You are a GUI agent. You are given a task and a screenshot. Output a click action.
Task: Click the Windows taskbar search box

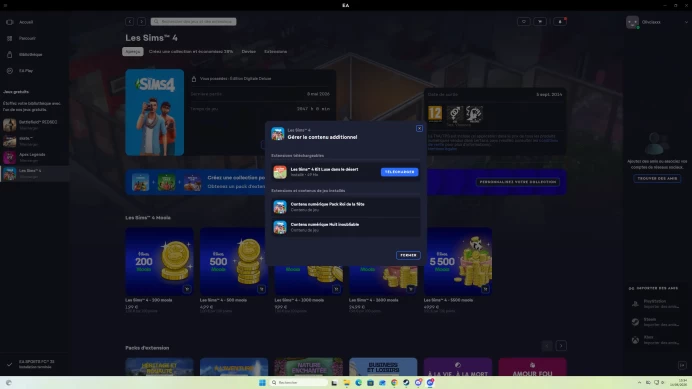299,382
